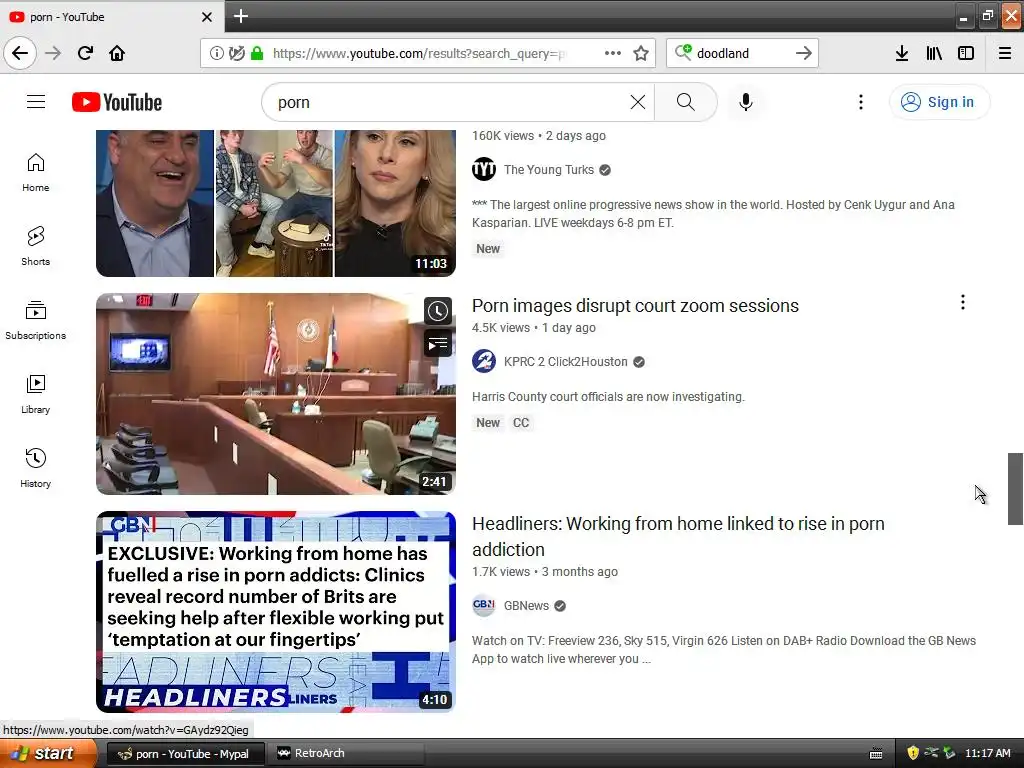The height and width of the screenshot is (768, 1024).
Task: Submit the doodland search with the arrow
Action: tap(804, 53)
